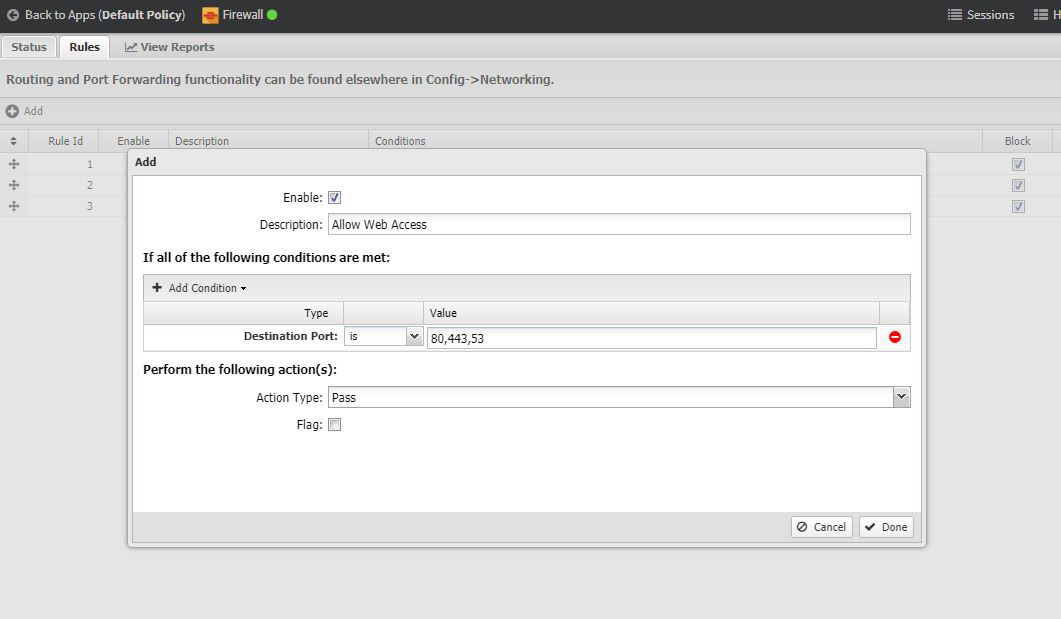Image resolution: width=1061 pixels, height=619 pixels.
Task: Enable the Flag checkbox
Action: [x=335, y=425]
